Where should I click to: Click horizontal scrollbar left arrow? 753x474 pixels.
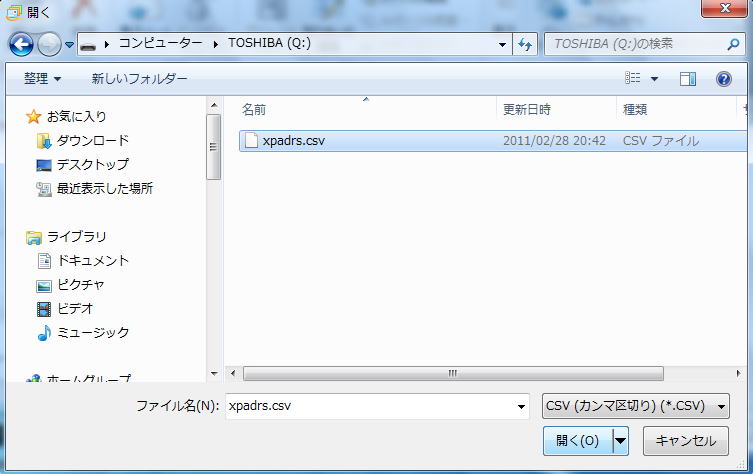tap(233, 373)
